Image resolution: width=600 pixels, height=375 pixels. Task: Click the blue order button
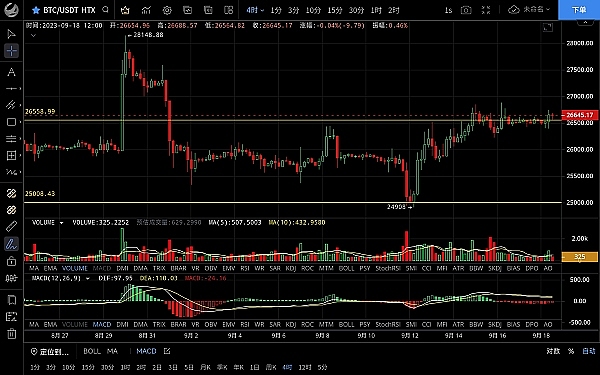pyautogui.click(x=579, y=10)
